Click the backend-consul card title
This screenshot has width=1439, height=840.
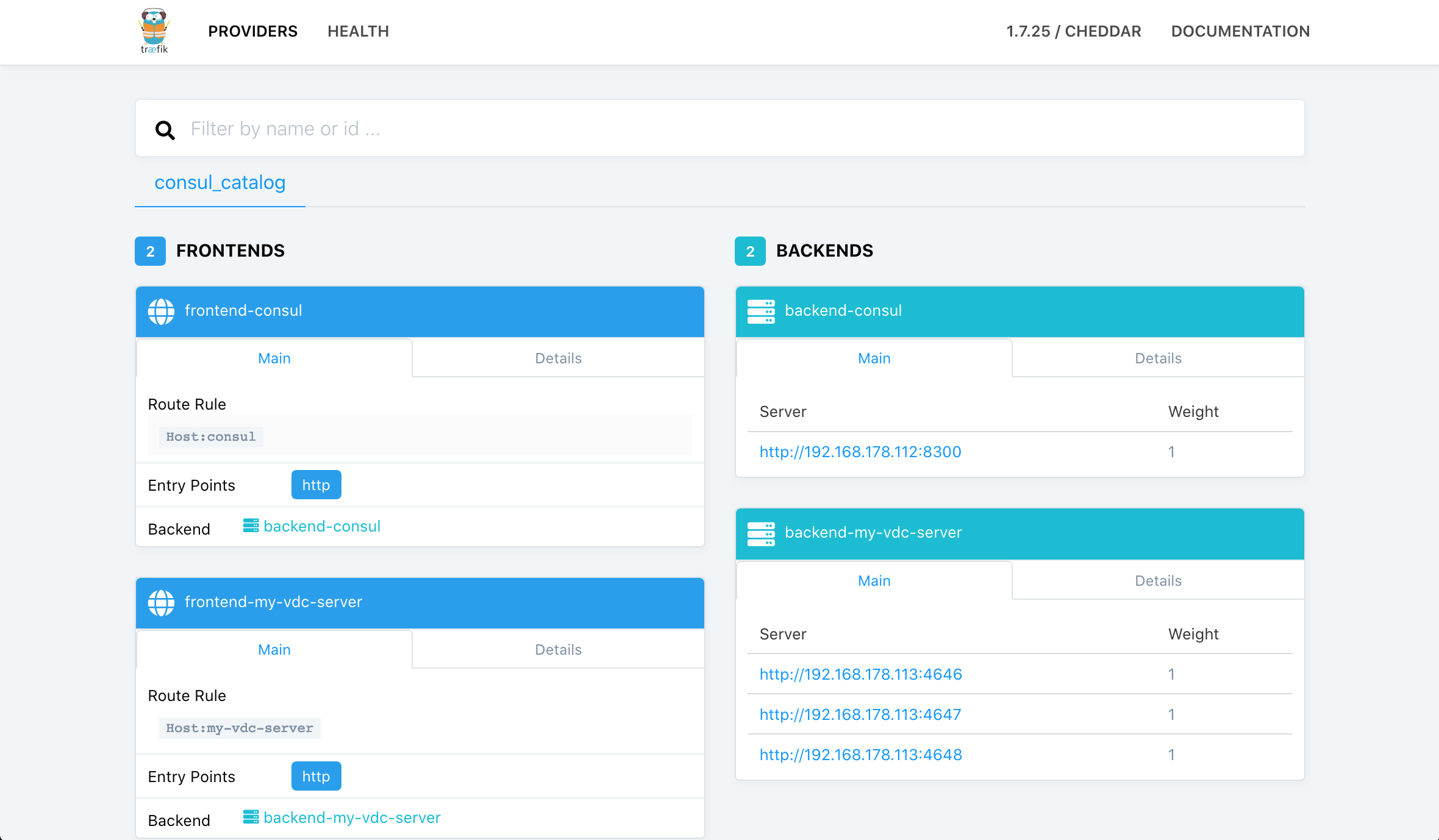coord(843,310)
